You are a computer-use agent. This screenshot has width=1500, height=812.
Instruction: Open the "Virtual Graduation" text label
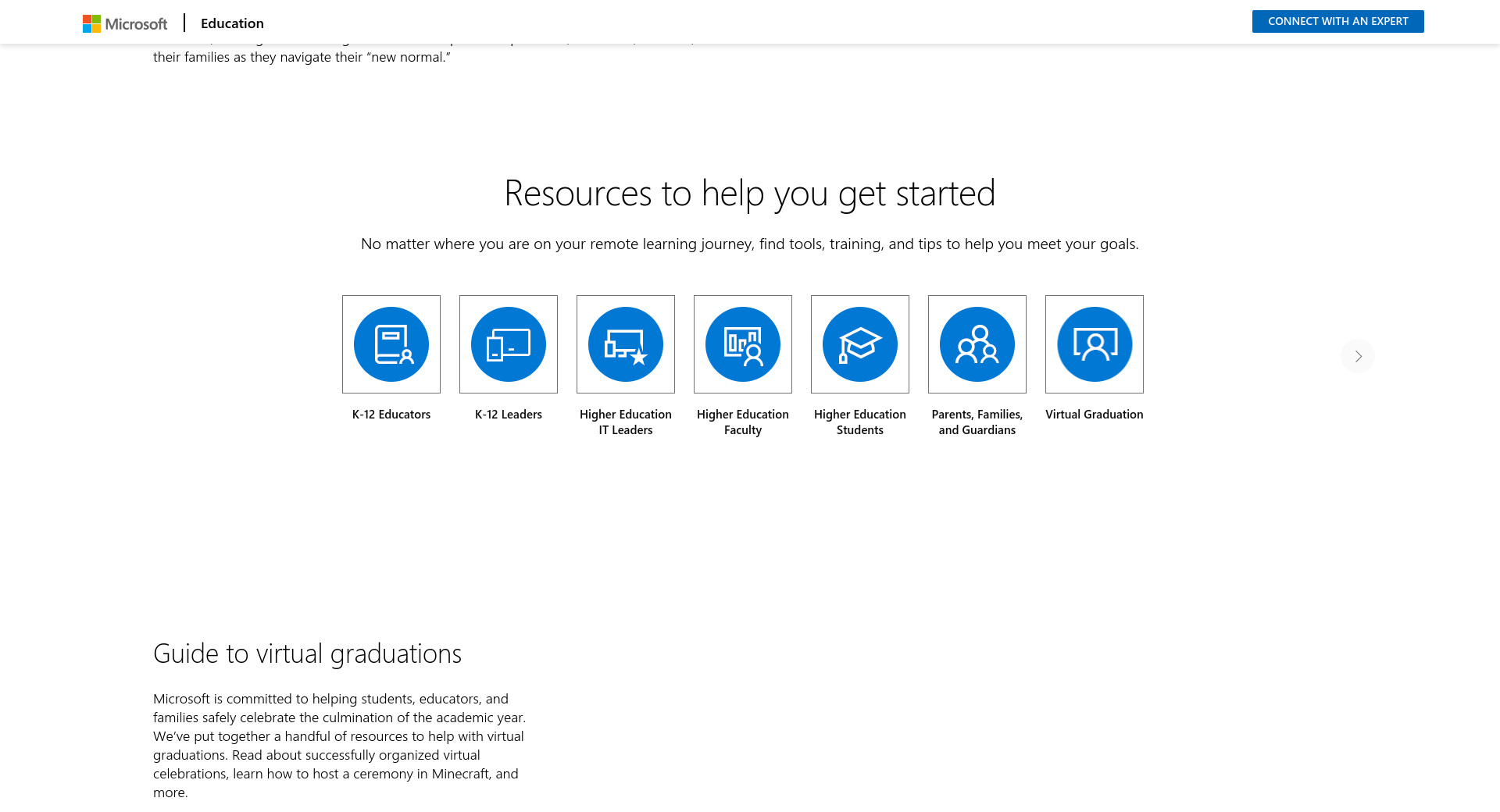[1095, 415]
